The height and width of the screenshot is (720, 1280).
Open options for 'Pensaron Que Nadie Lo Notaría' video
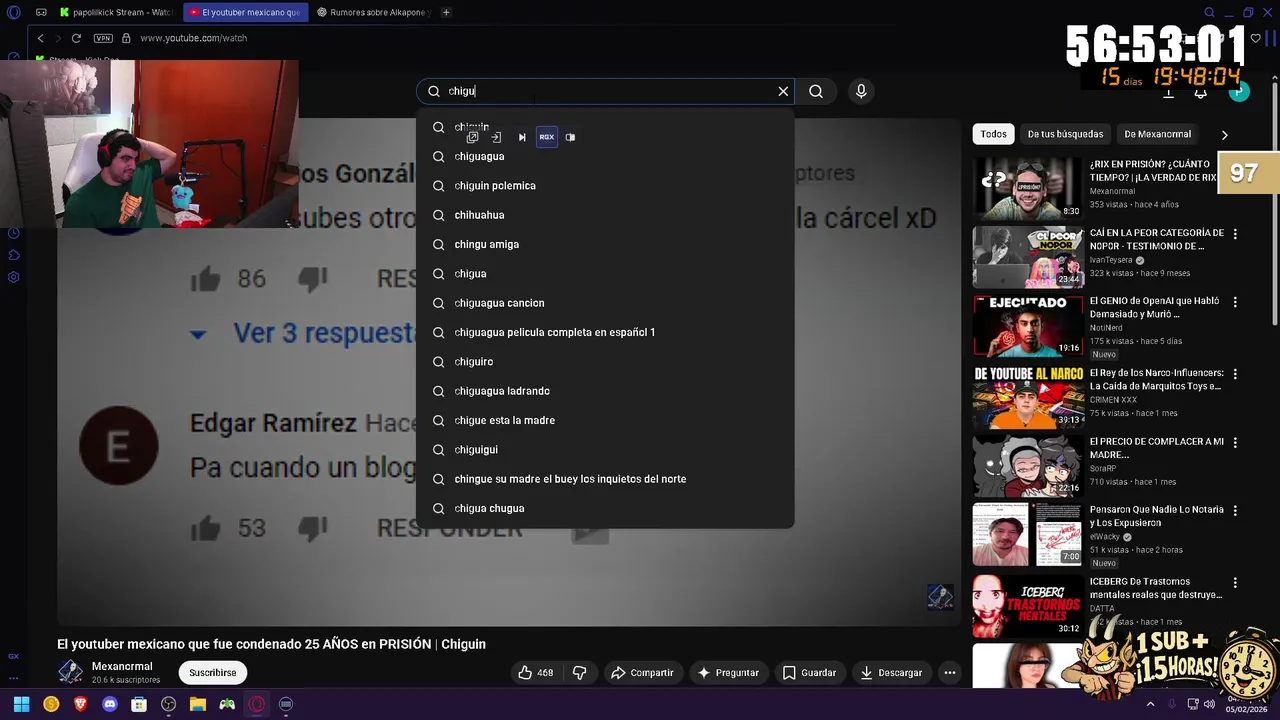(1235, 511)
